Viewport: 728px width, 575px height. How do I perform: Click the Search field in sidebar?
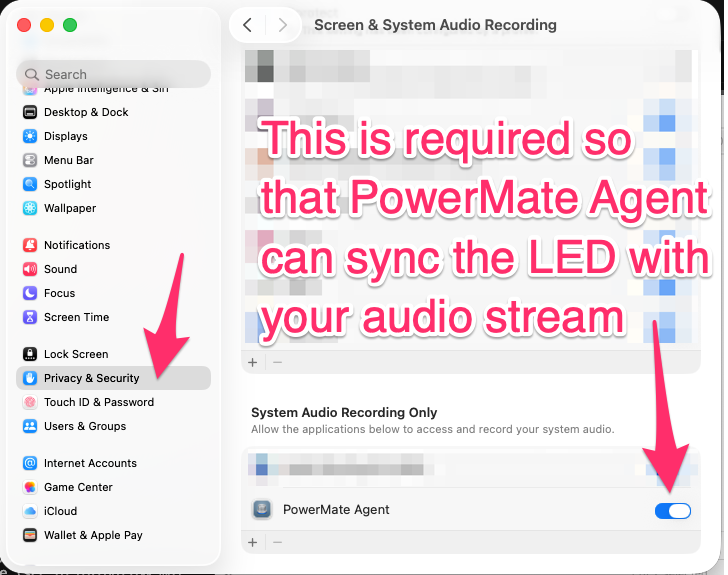(x=113, y=74)
